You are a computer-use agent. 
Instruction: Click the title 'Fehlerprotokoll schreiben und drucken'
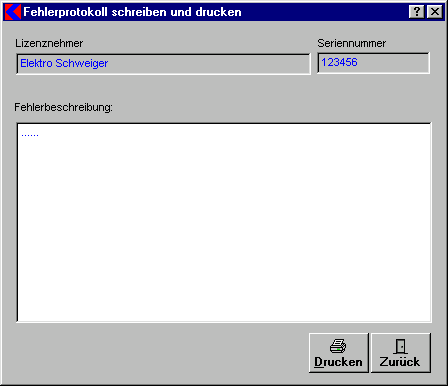coord(132,12)
